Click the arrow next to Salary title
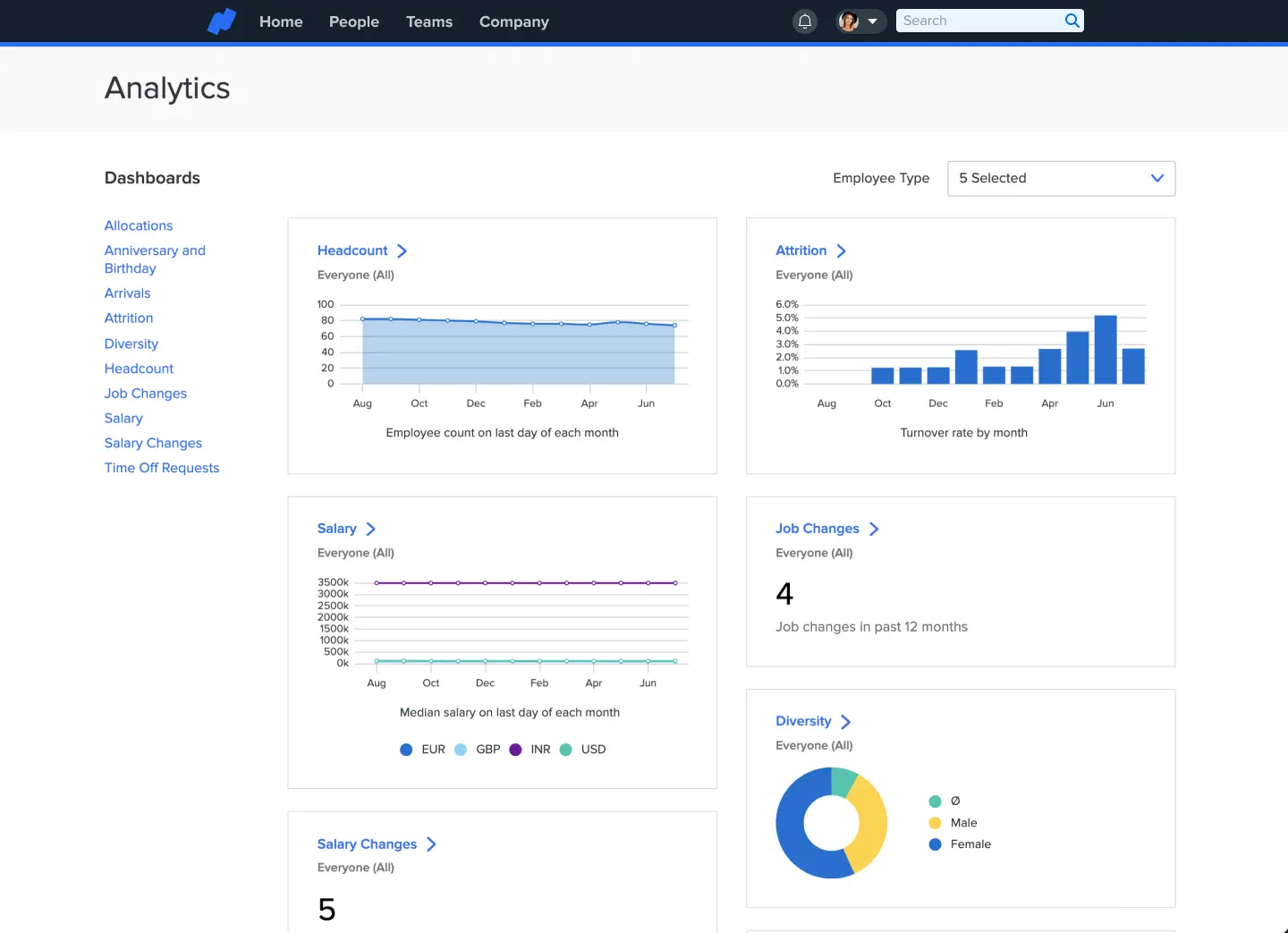This screenshot has height=933, width=1288. [370, 530]
